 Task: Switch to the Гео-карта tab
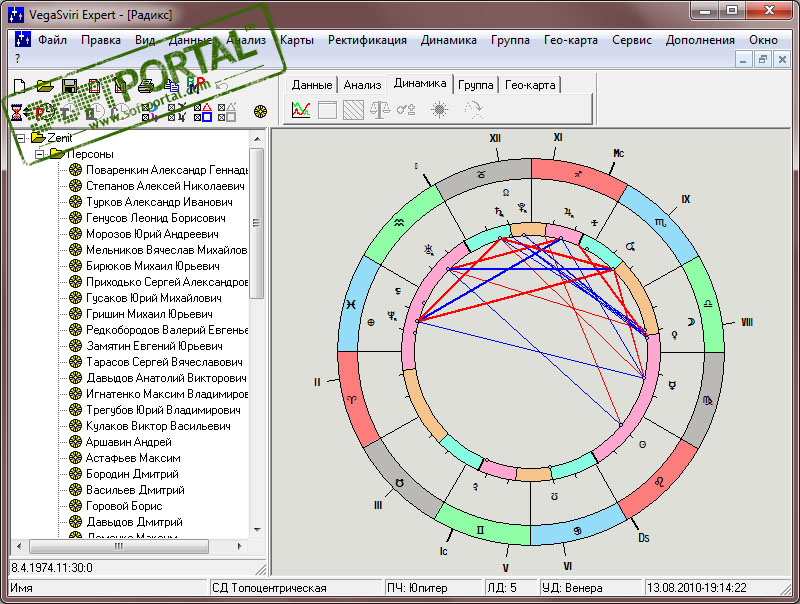pos(530,85)
